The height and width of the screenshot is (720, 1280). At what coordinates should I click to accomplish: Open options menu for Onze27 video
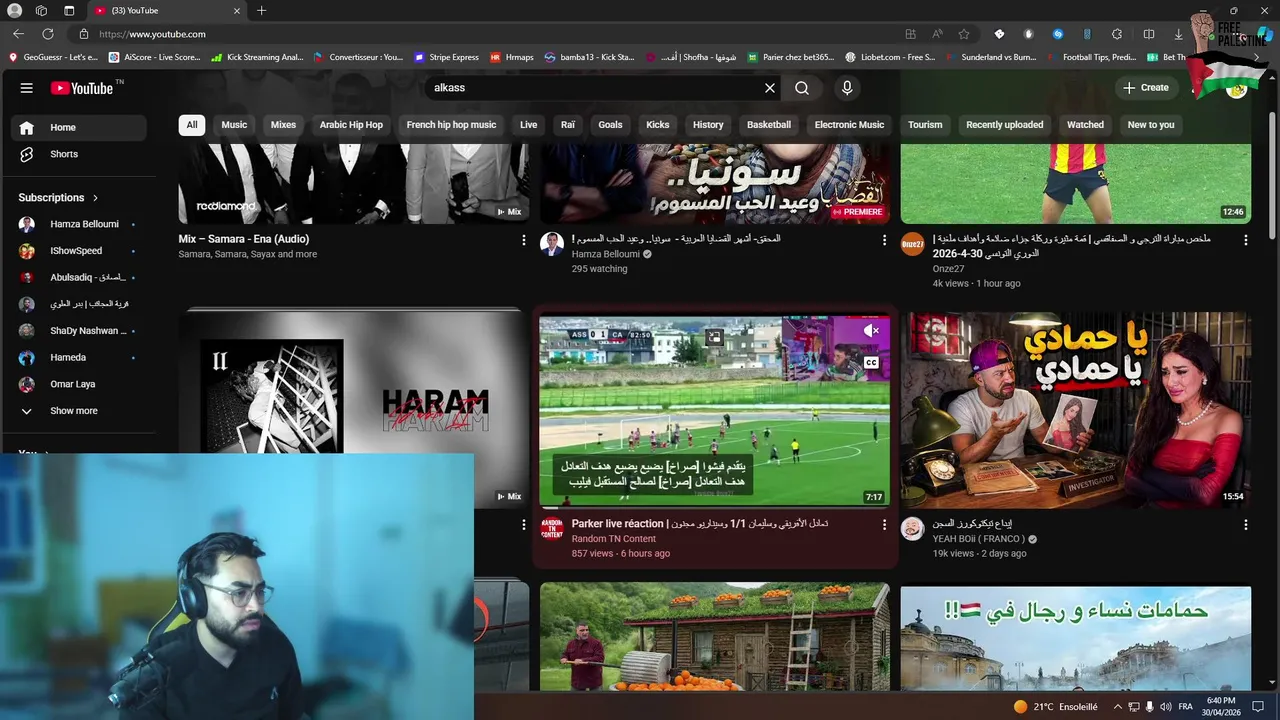[1246, 240]
